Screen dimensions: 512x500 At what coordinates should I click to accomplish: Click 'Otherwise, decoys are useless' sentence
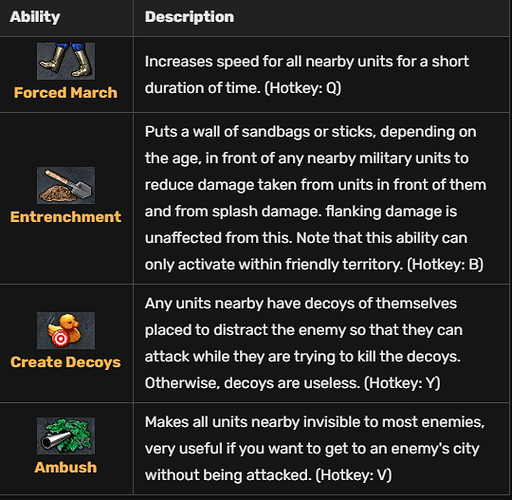pos(252,383)
